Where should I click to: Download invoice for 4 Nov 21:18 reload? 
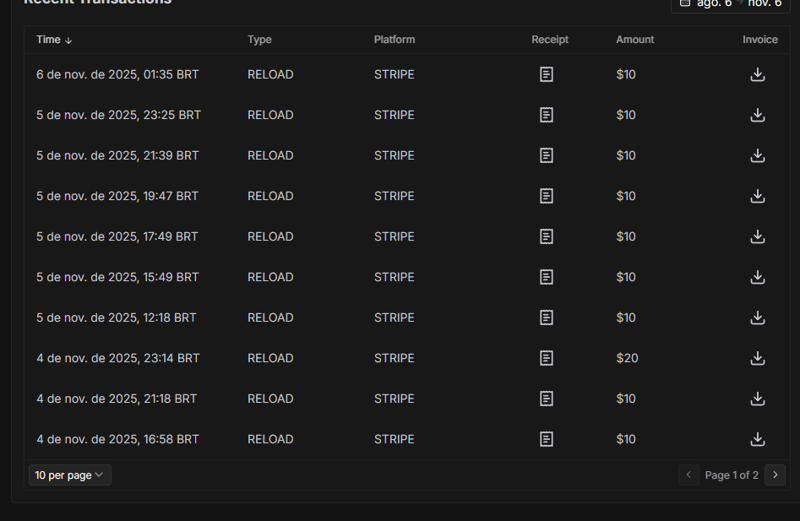[758, 399]
